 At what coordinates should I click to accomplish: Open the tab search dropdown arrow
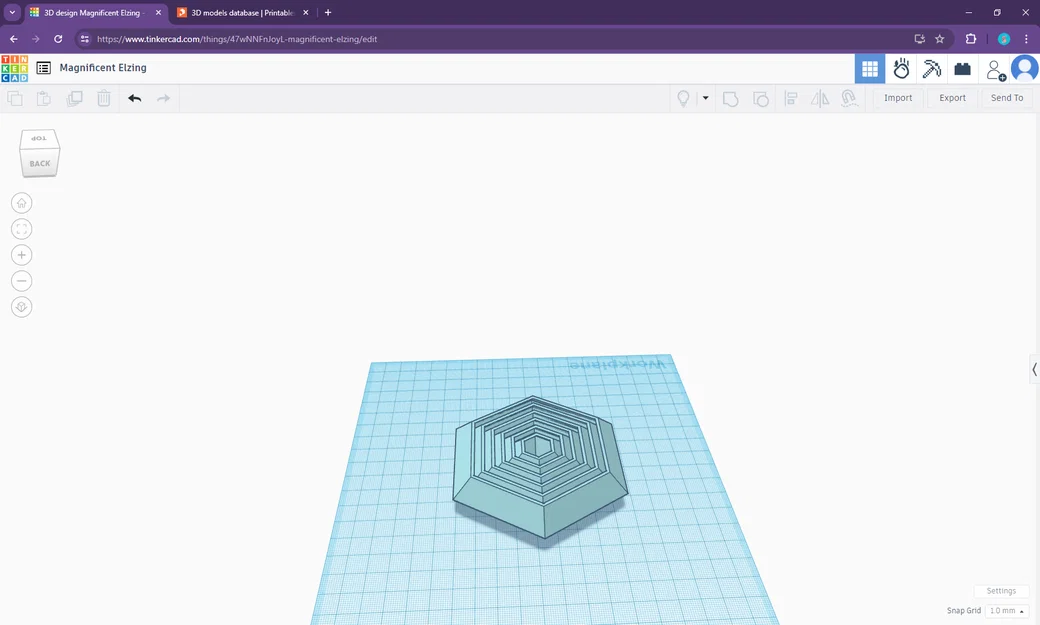[x=12, y=13]
